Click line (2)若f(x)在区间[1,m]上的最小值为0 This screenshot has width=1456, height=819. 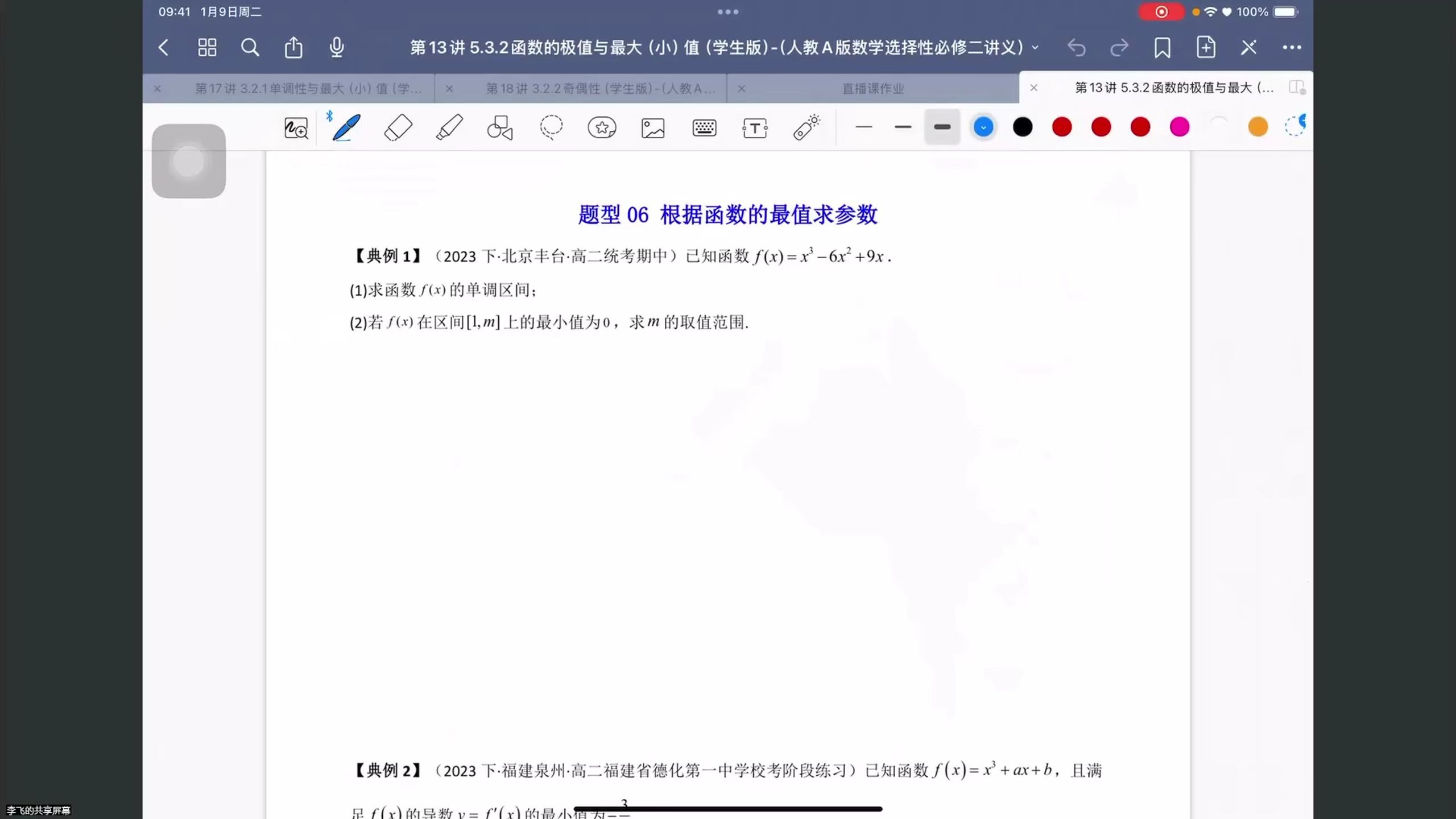coord(549,322)
